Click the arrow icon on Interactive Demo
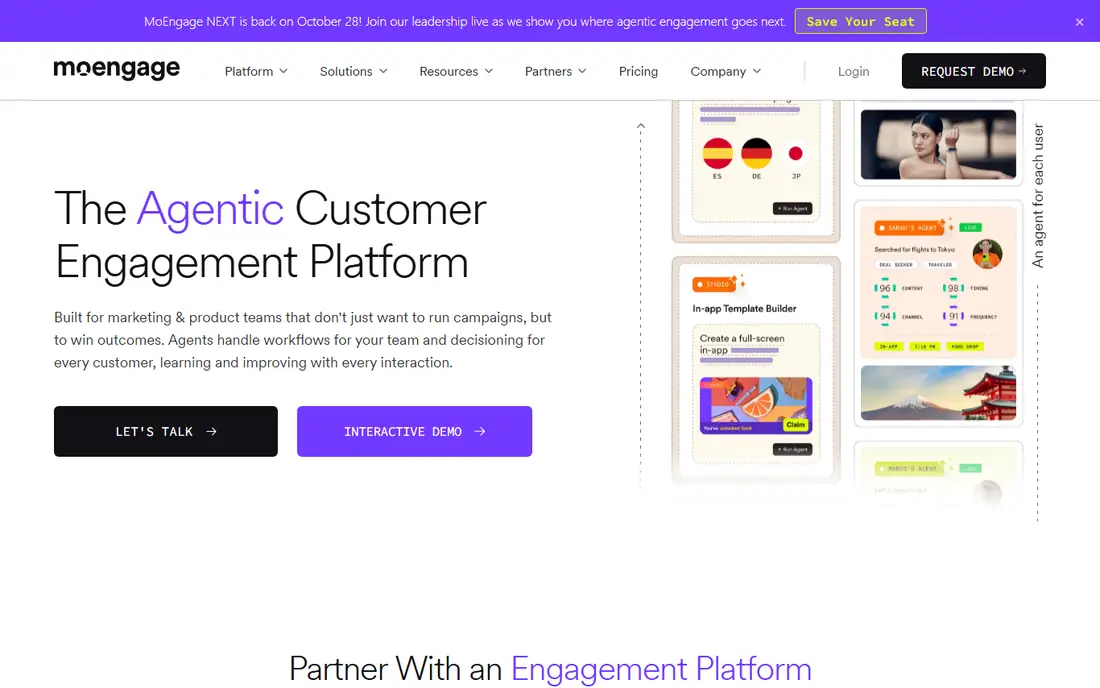This screenshot has width=1100, height=688. pyautogui.click(x=480, y=431)
